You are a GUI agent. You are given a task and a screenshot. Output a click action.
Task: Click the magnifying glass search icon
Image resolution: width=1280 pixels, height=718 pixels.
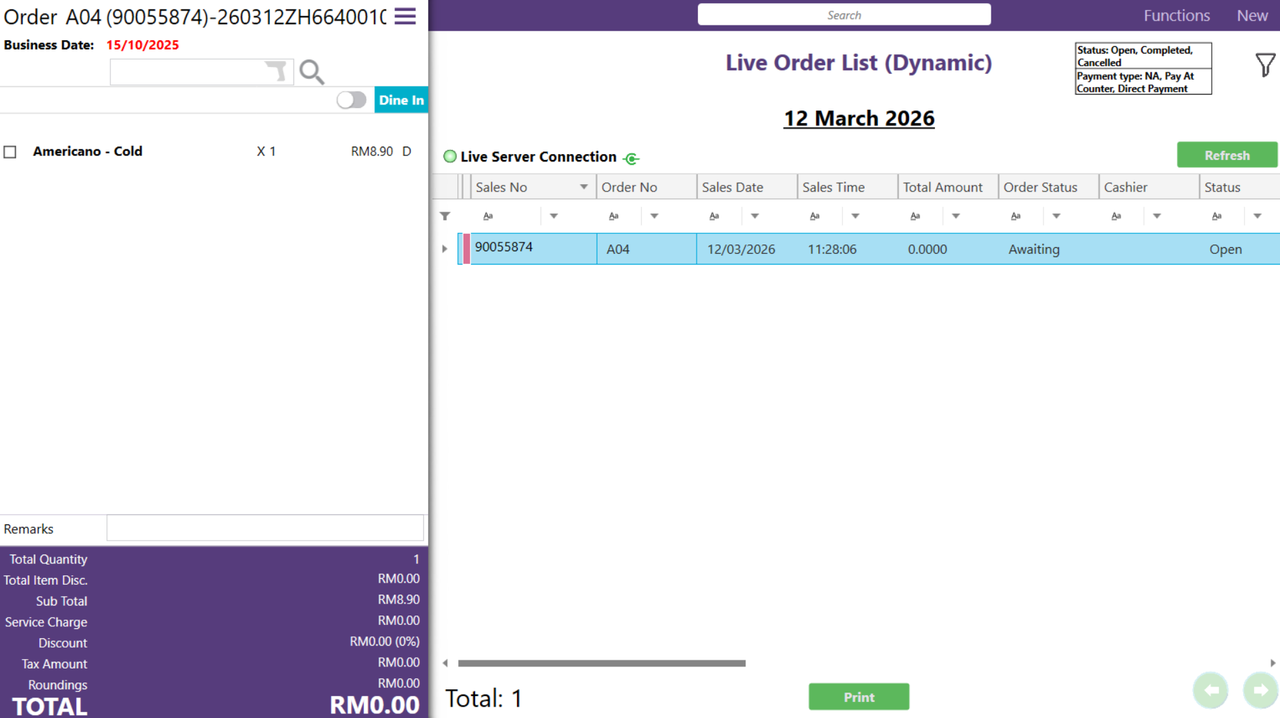coord(312,72)
